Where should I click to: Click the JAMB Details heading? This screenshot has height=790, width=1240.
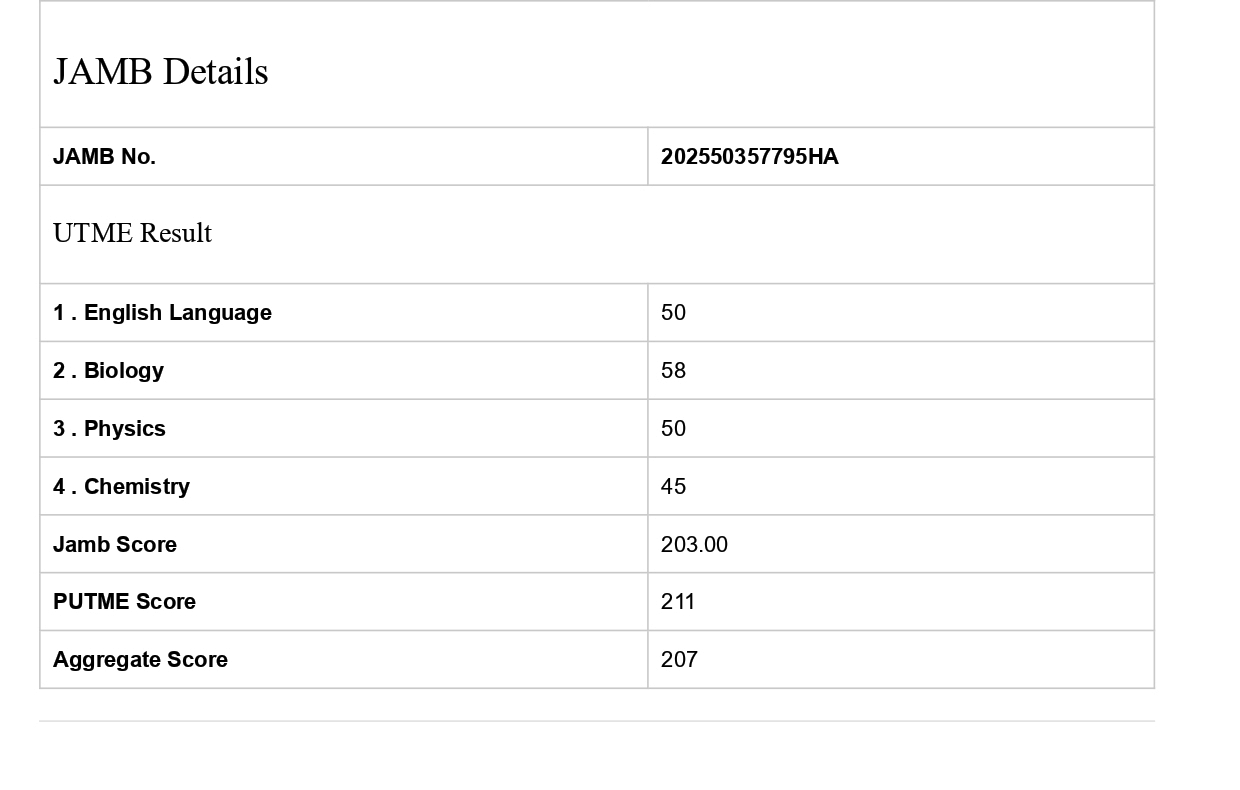pyautogui.click(x=160, y=72)
